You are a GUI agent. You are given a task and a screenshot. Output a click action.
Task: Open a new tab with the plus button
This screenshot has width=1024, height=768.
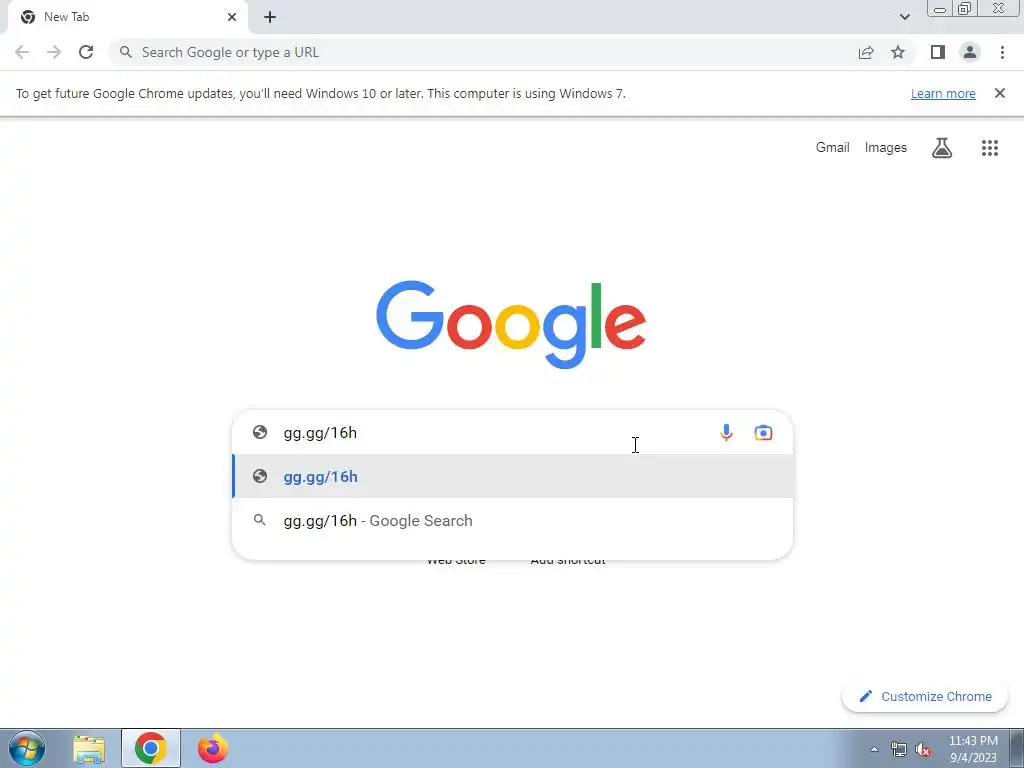tap(270, 17)
